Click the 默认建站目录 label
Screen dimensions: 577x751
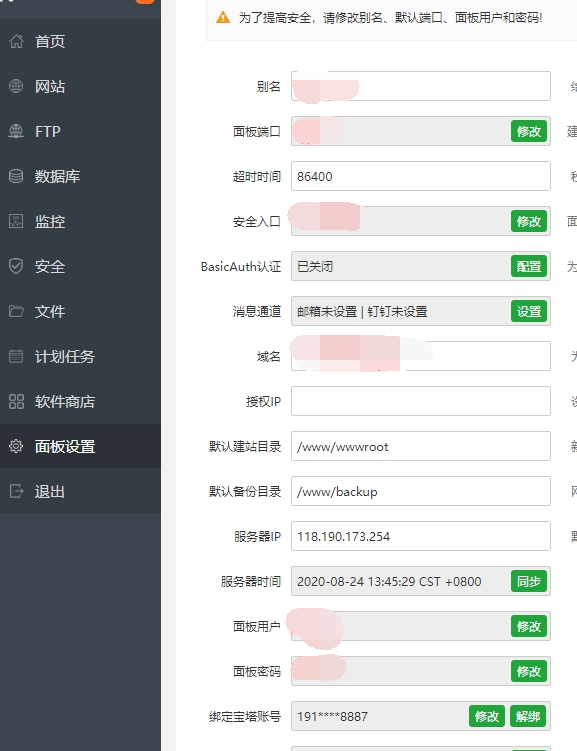245,446
